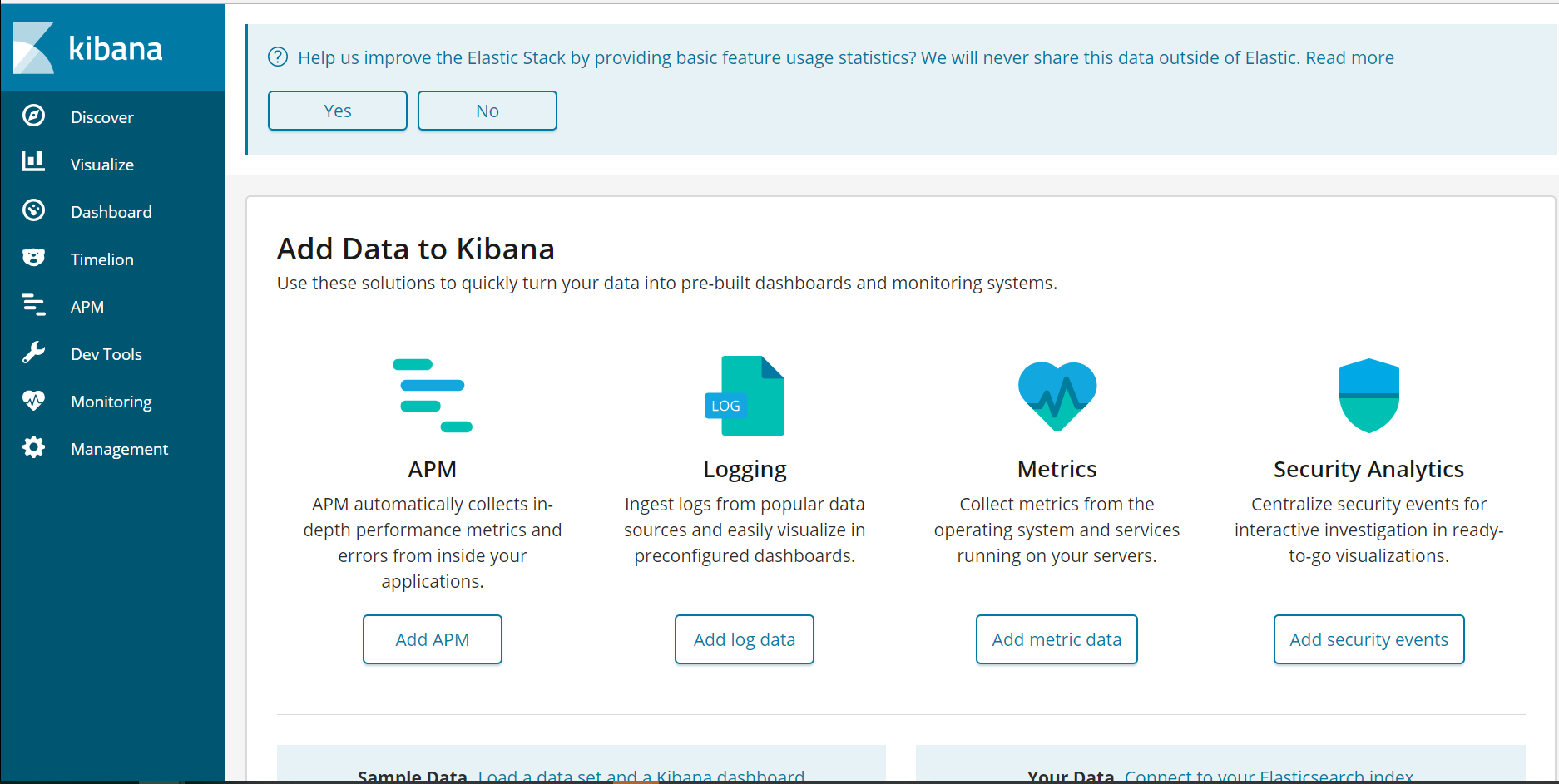1559x784 pixels.
Task: Click the Metrics card title
Action: coord(1057,469)
